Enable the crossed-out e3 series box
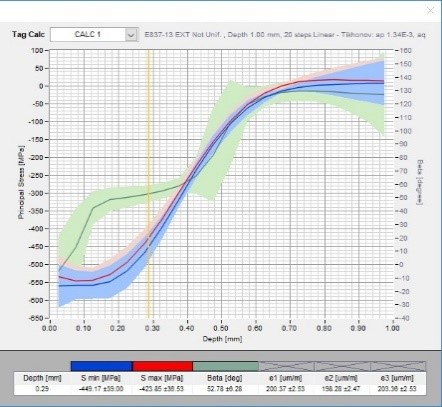Screen dimensions: 442x407 point(398,366)
